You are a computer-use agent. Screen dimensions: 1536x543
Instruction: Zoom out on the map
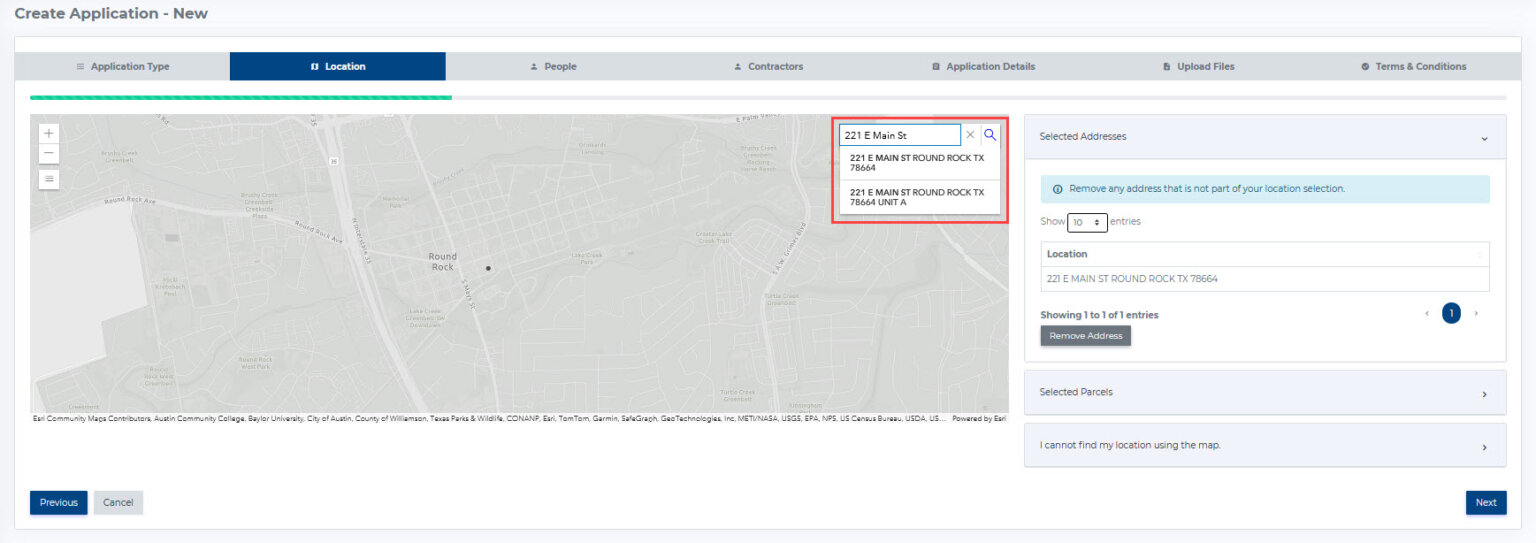click(x=49, y=154)
